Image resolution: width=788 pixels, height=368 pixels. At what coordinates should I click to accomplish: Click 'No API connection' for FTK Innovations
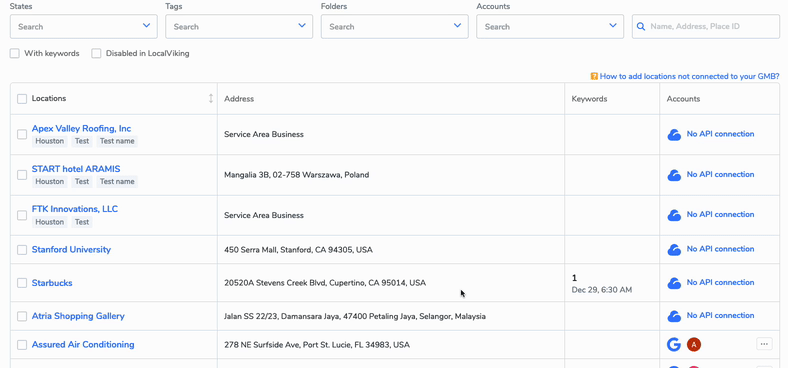pos(720,214)
